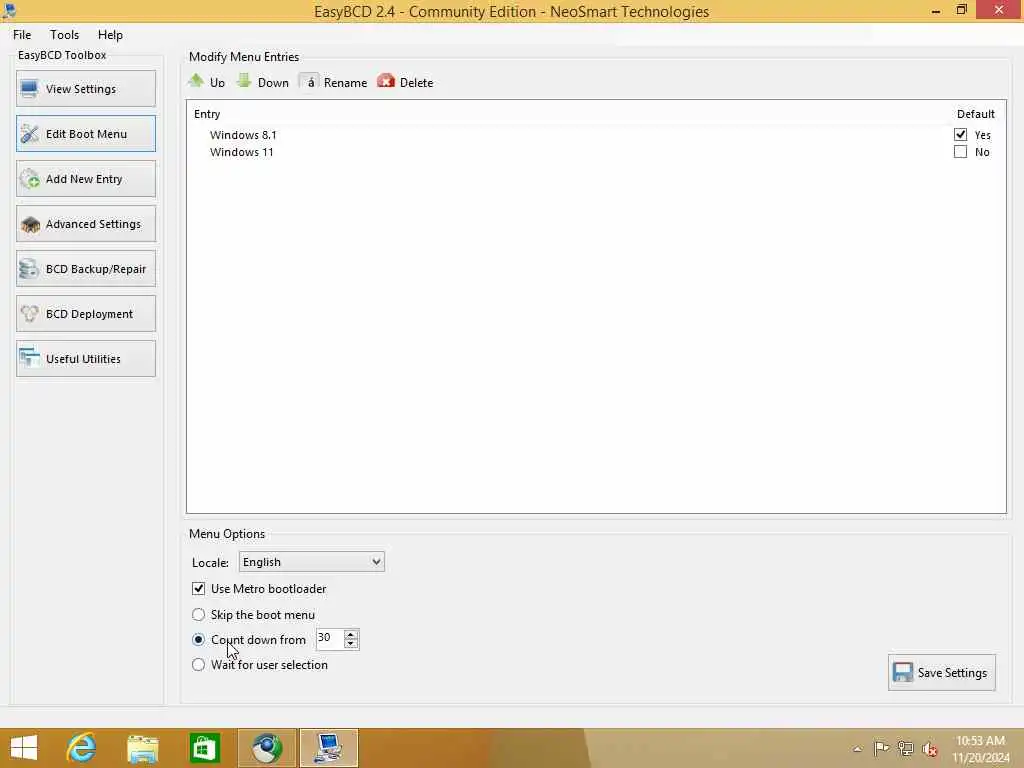Open Action Center flag icon
The width and height of the screenshot is (1024, 768).
881,748
